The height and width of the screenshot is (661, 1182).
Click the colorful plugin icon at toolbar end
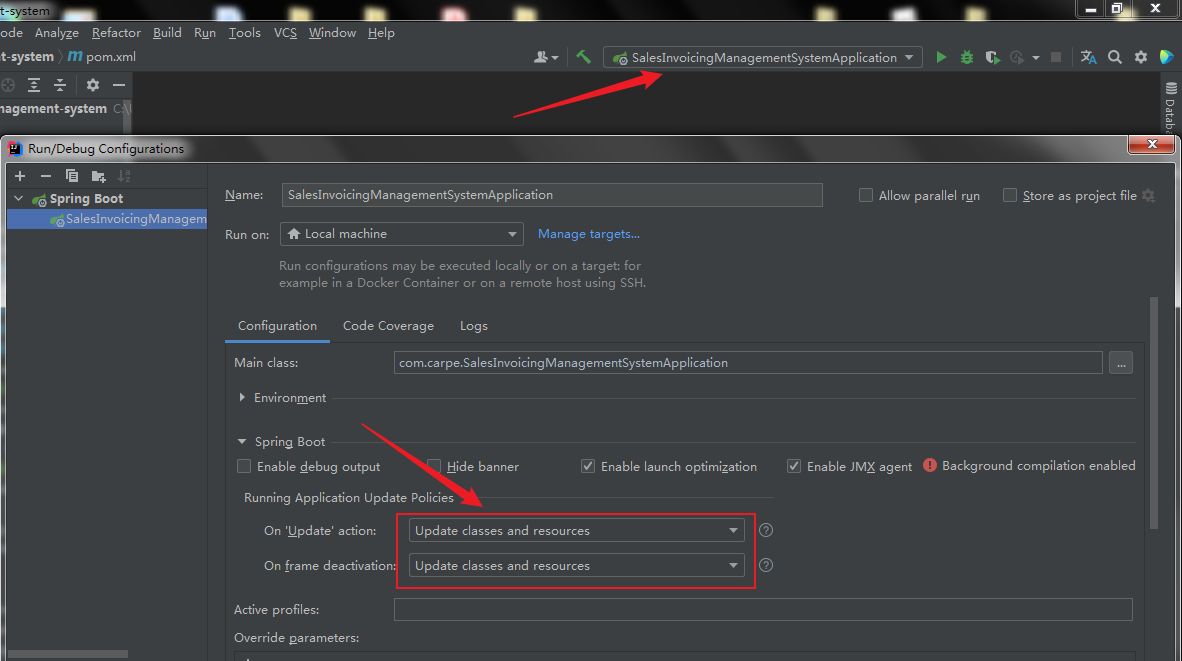coord(1167,57)
